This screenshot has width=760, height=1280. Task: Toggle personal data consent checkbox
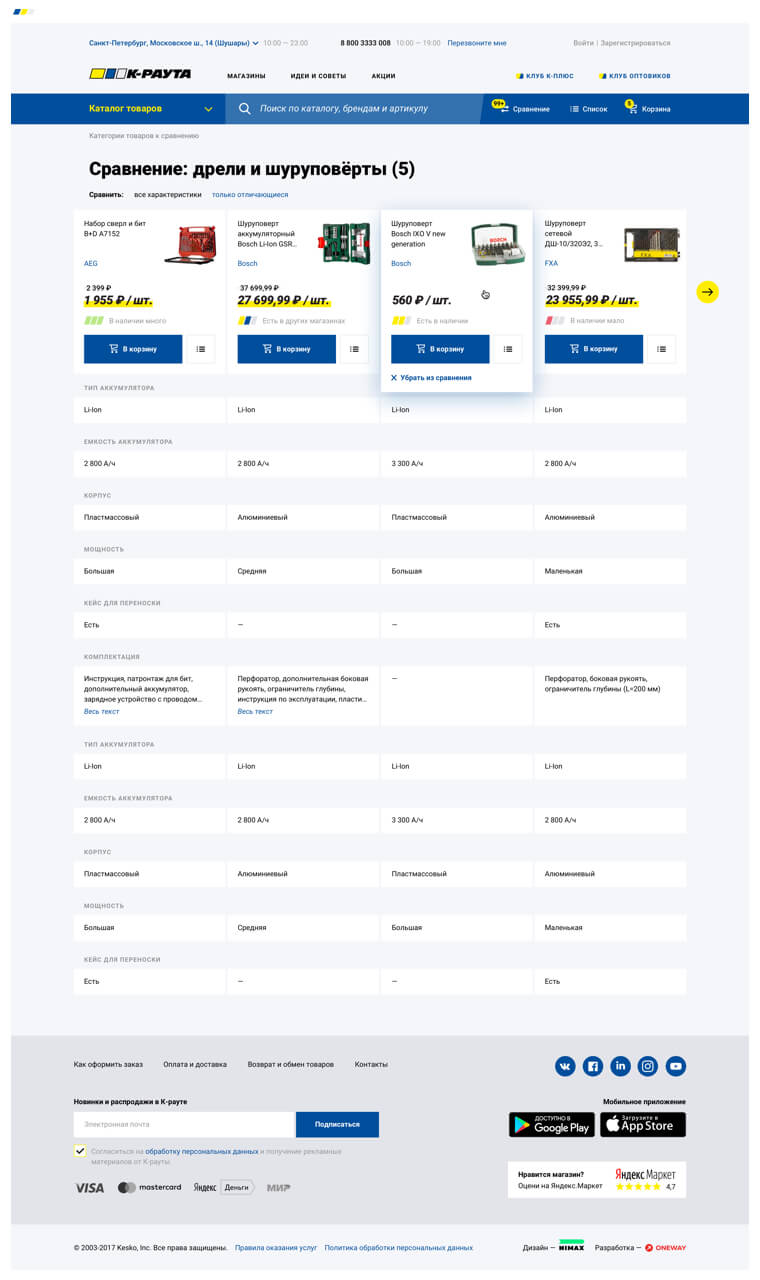coord(80,1151)
